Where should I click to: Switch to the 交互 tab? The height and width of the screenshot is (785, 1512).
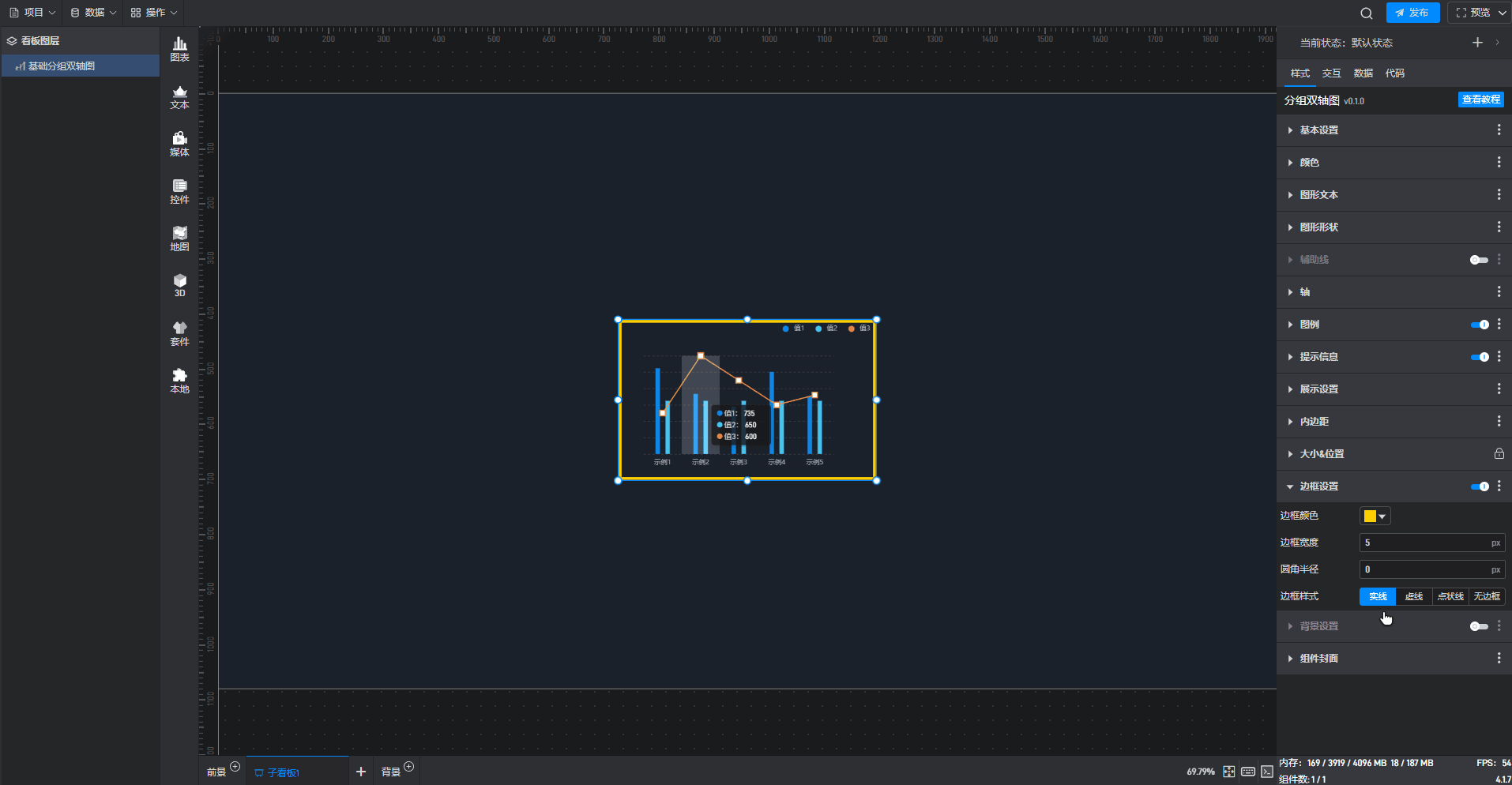pyautogui.click(x=1331, y=73)
